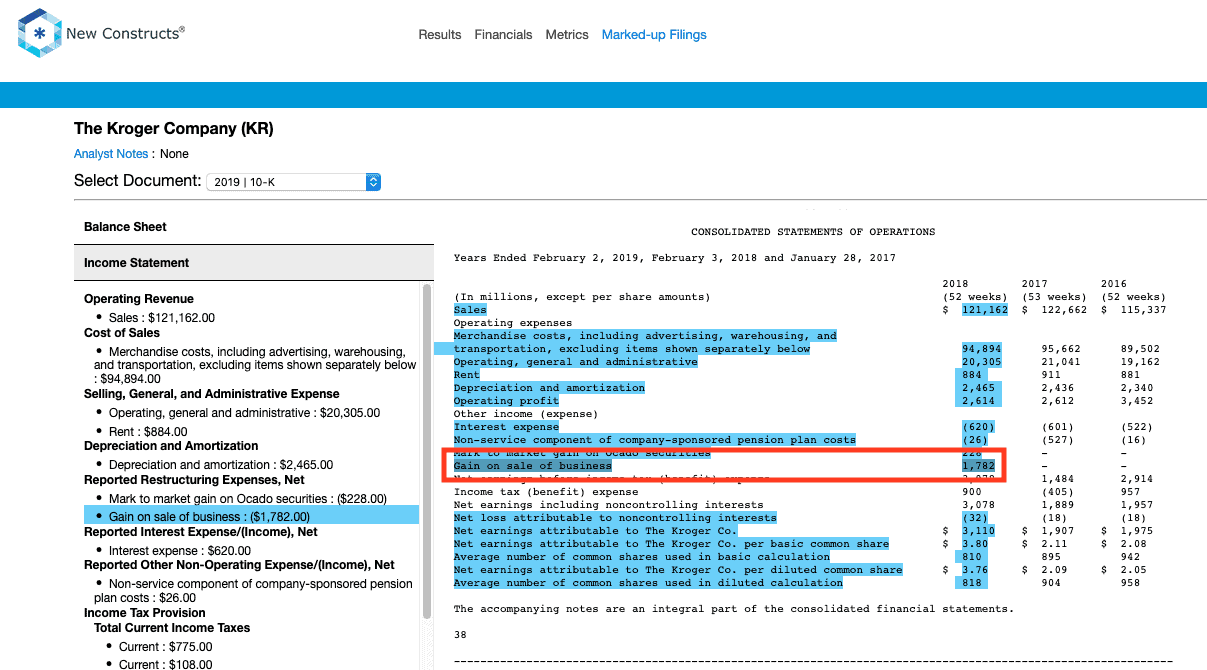Click highlighted 2,465 value in the filing
Viewport: 1207px width, 670px height.
coord(981,388)
